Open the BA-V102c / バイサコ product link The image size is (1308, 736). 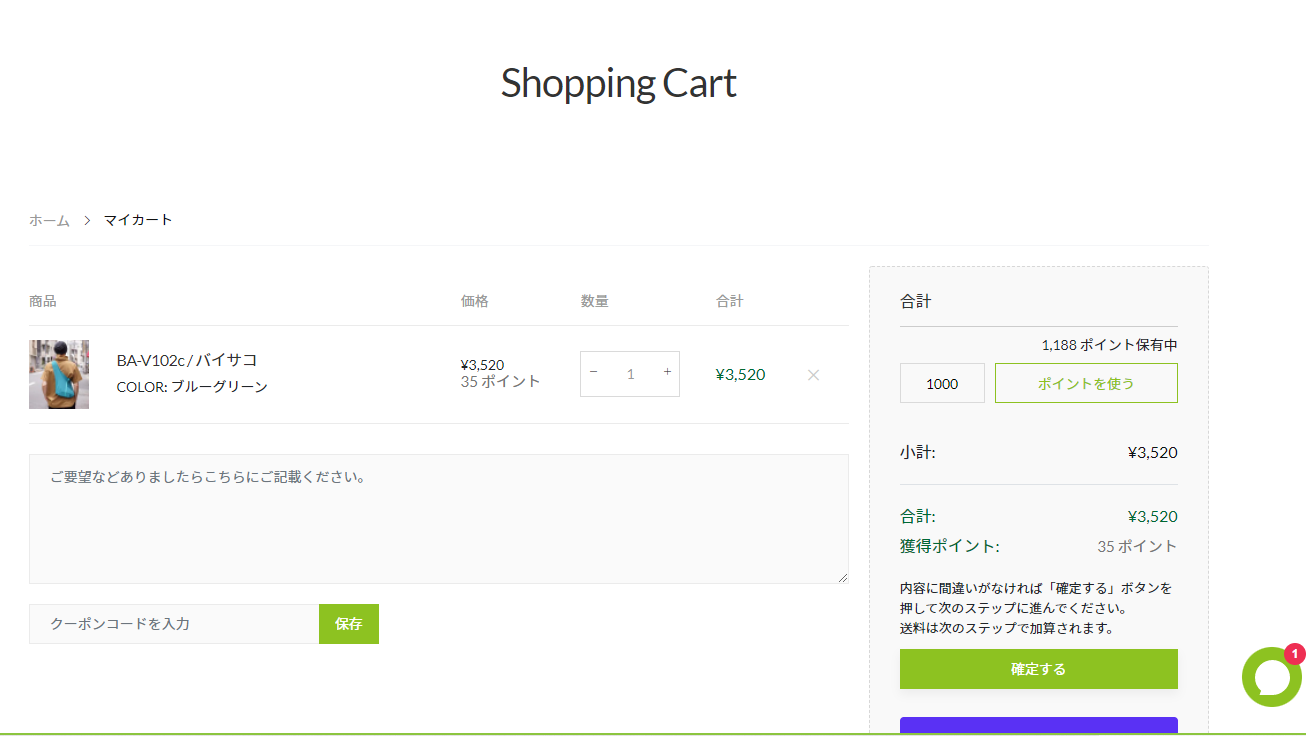tap(187, 360)
